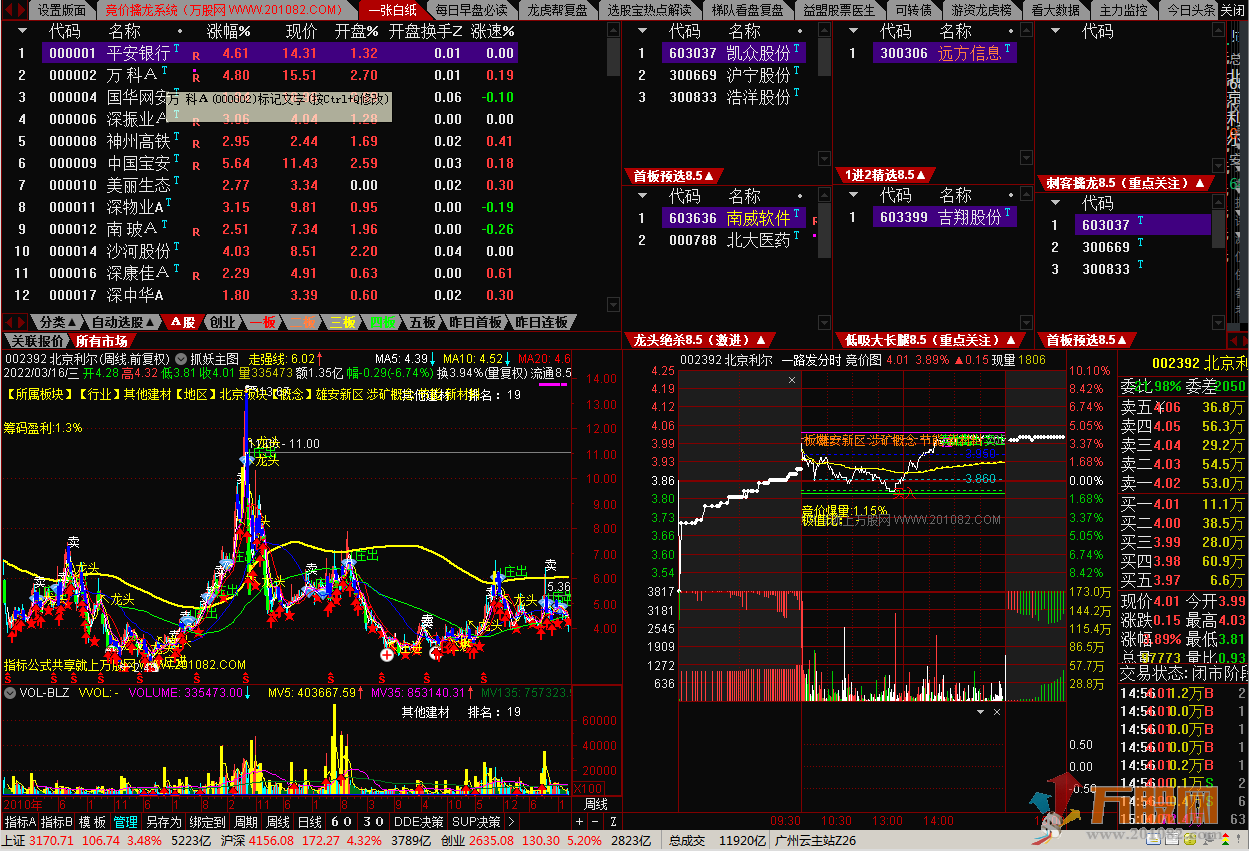The width and height of the screenshot is (1249, 851).
Task: Open the ▾ dropdown in lower intraday sub-panel
Action: coord(981,712)
